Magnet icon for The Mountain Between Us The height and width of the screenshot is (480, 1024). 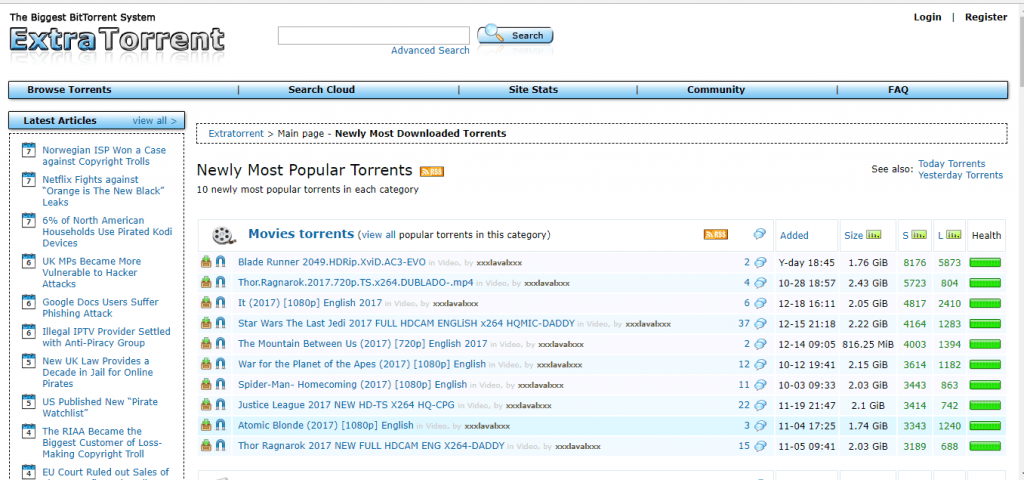click(221, 344)
